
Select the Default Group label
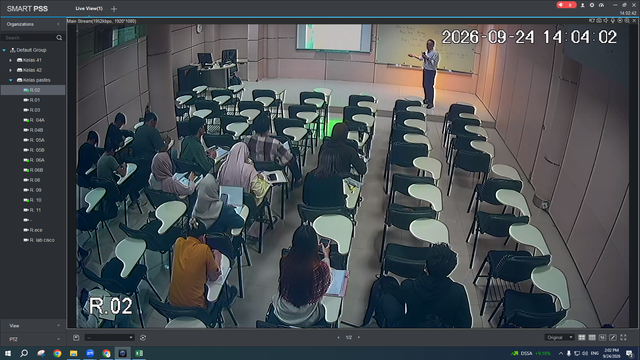31,50
